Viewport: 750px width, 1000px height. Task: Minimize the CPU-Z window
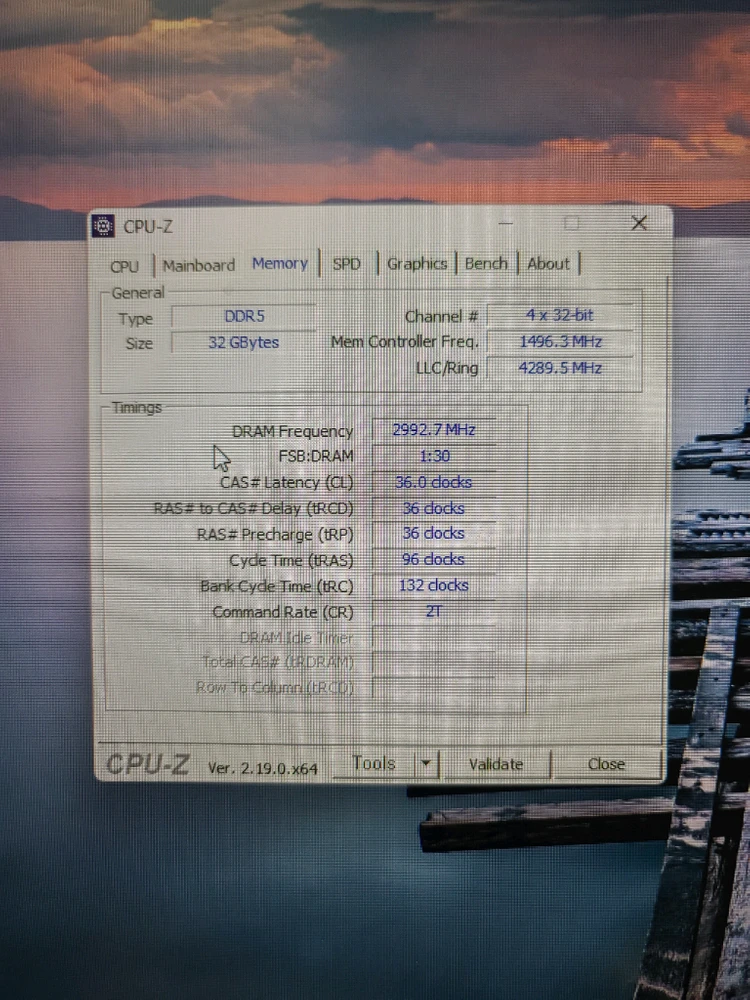[x=506, y=223]
